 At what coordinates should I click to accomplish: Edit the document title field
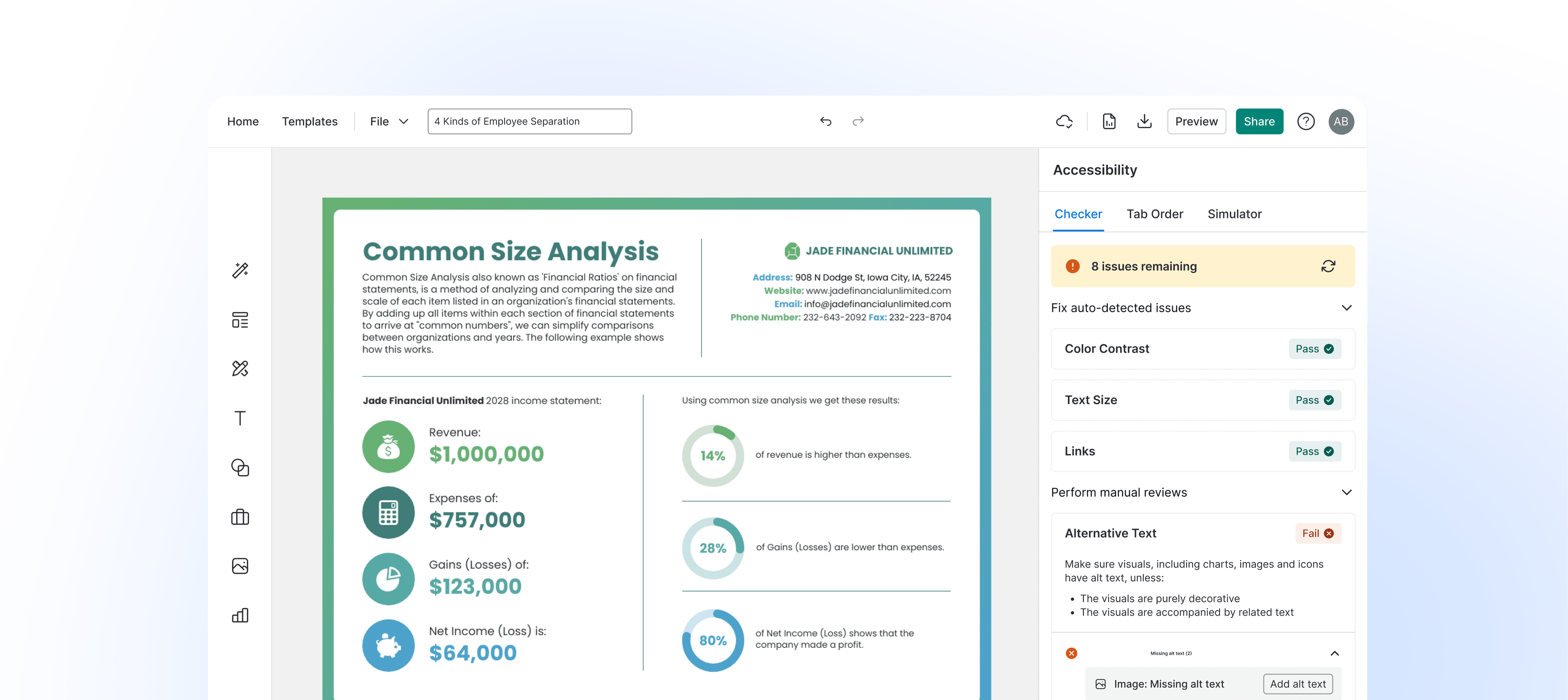tap(530, 122)
